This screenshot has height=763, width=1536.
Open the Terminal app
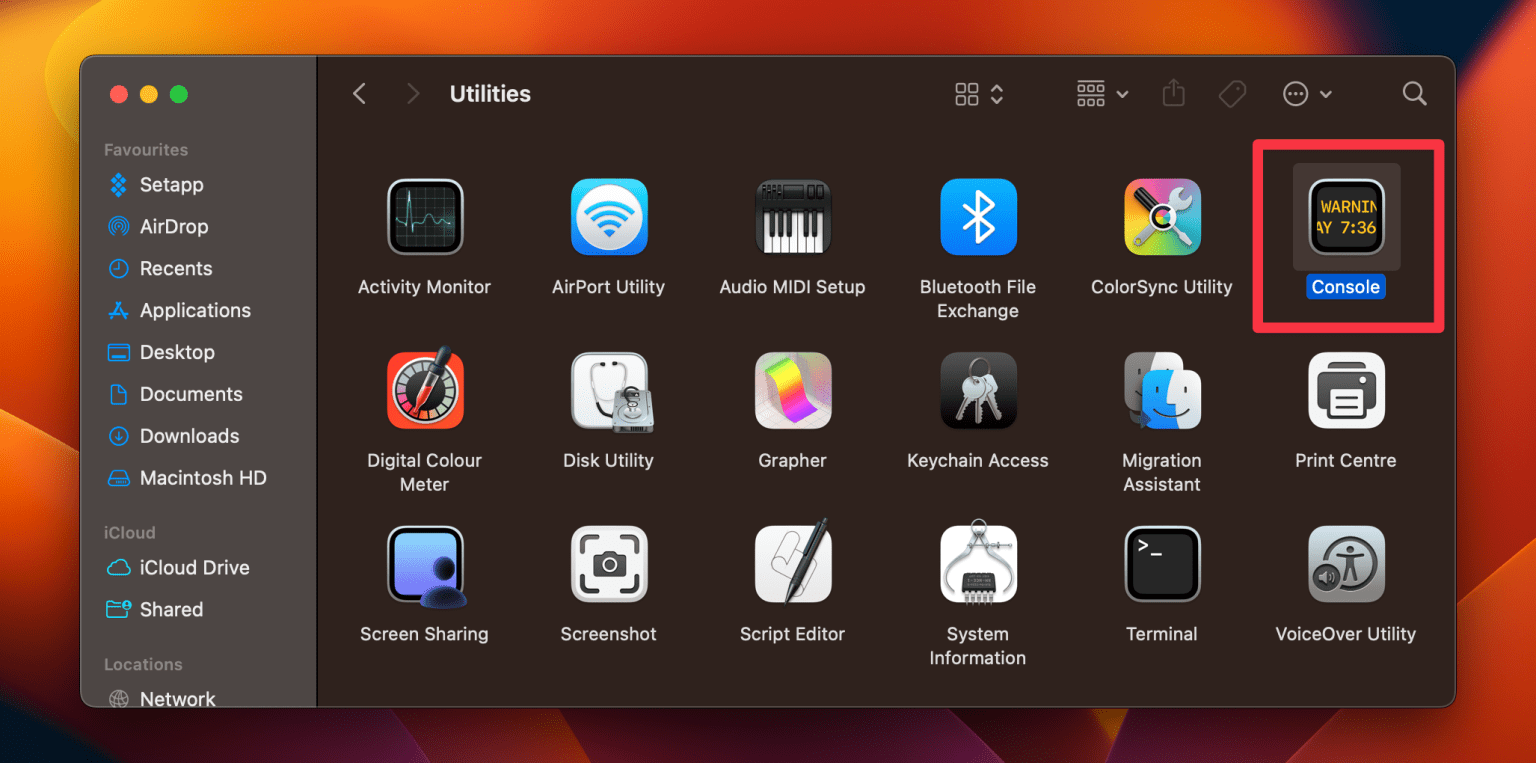1161,563
